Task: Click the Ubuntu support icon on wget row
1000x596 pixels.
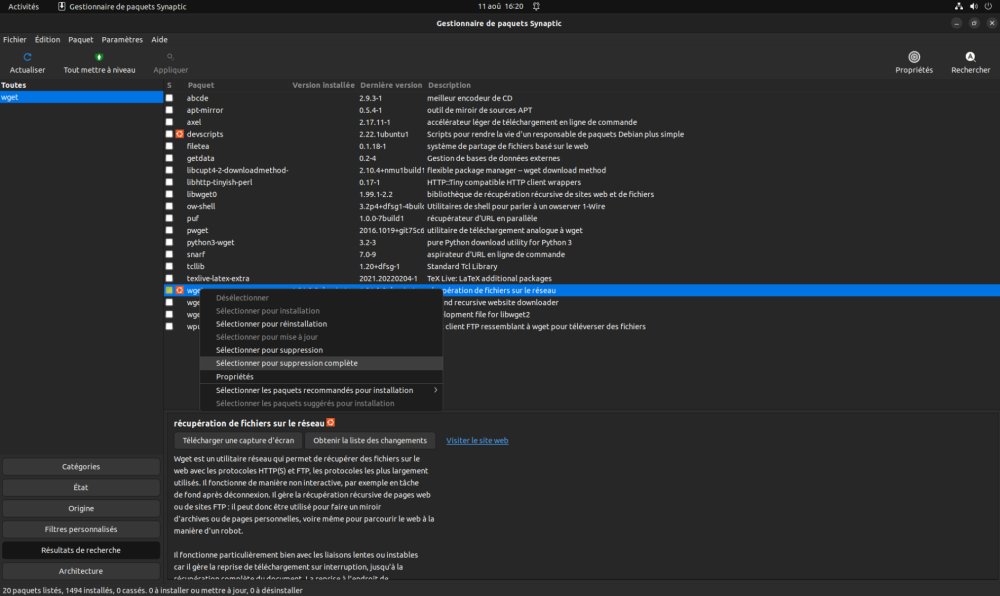Action: tap(180, 290)
